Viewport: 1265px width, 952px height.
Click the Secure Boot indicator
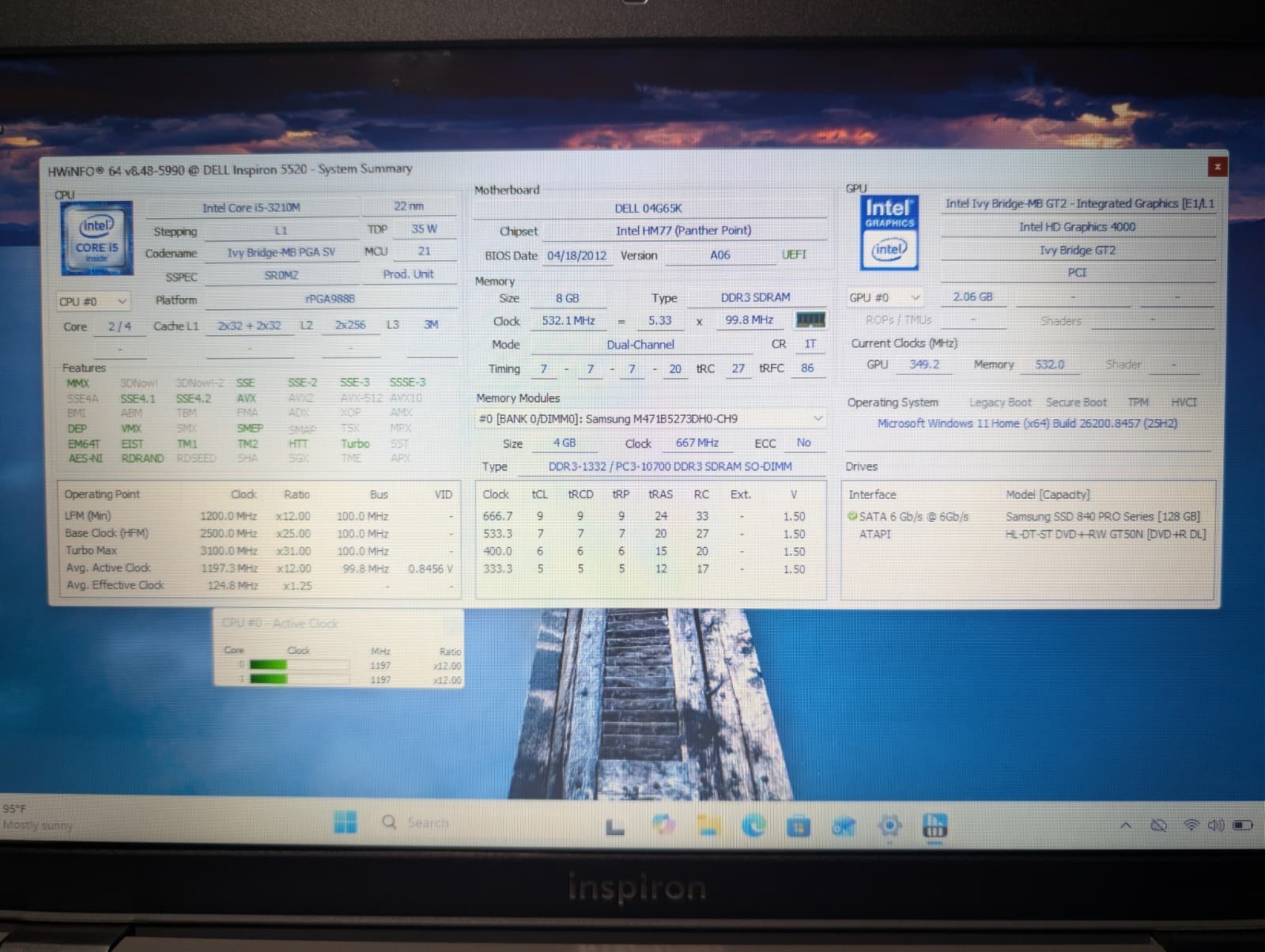coord(1076,402)
